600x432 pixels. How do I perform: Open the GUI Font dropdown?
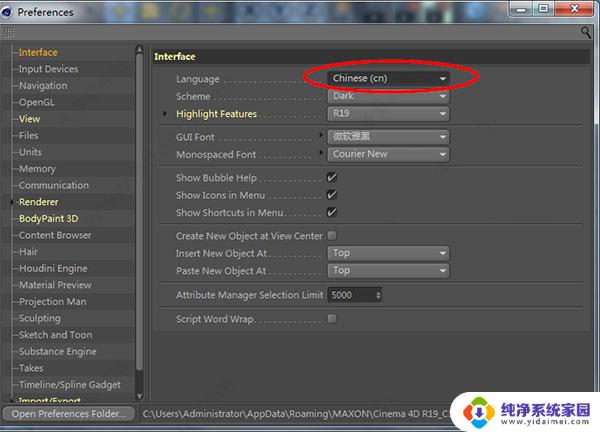(388, 137)
